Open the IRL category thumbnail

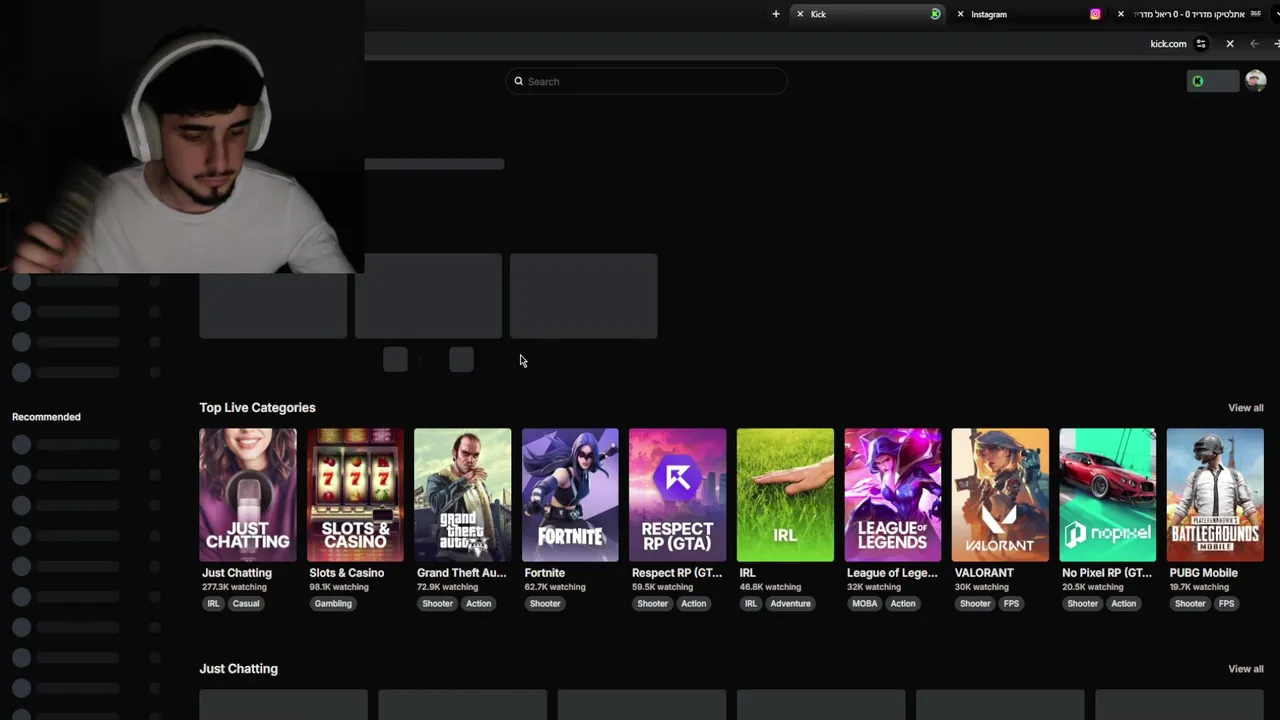click(x=785, y=495)
